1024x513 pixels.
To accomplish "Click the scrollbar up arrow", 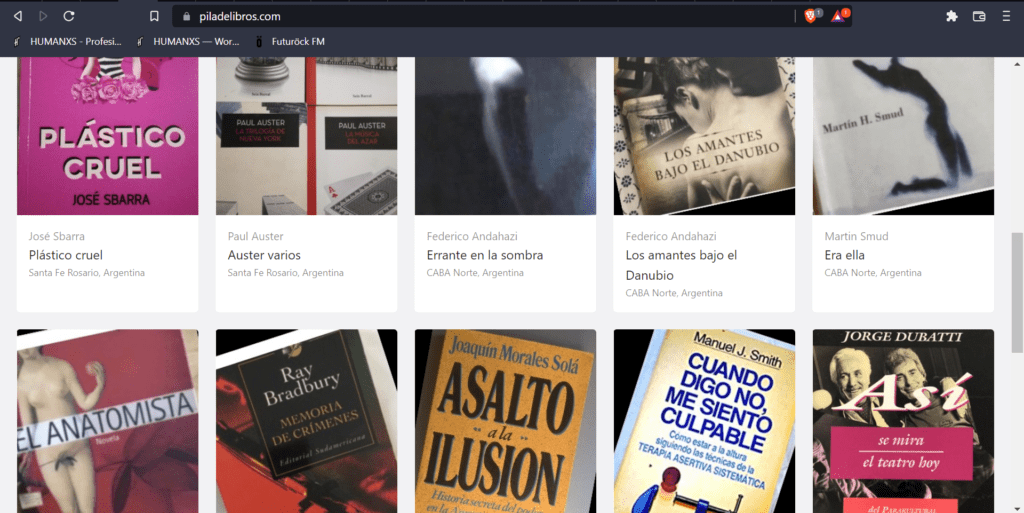I will click(1017, 64).
